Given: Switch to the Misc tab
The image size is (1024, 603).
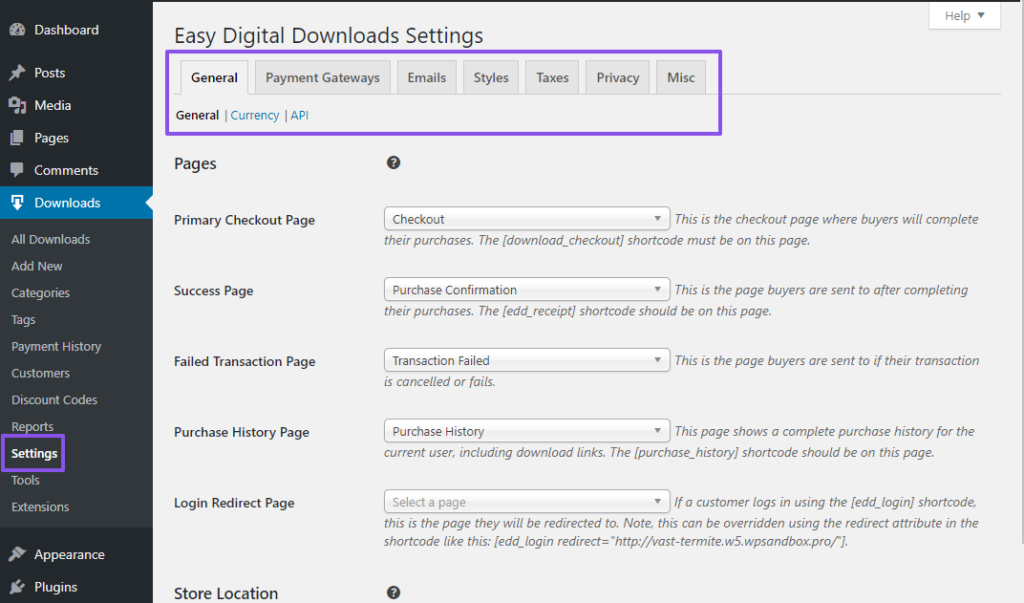Looking at the screenshot, I should [680, 77].
